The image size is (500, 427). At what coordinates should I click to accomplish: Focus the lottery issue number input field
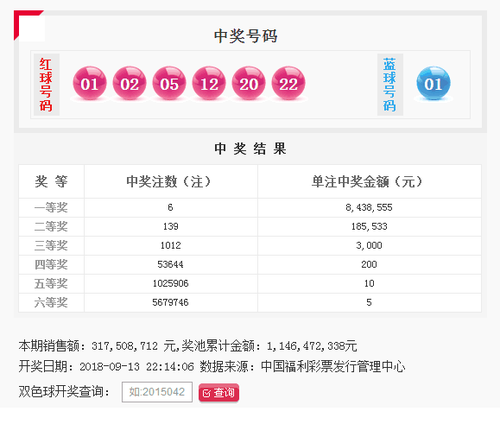(x=157, y=392)
